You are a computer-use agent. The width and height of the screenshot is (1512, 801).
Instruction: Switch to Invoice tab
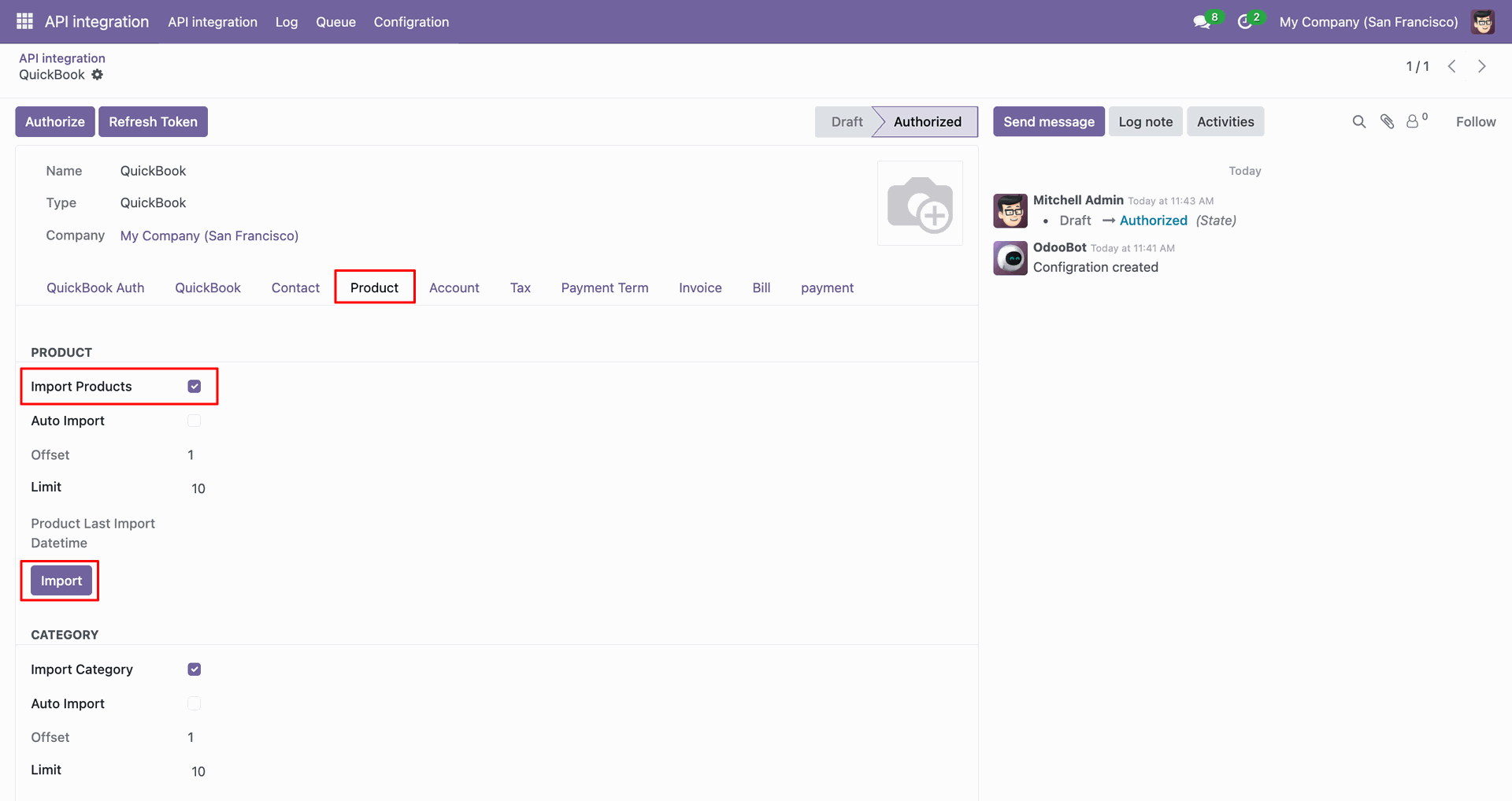tap(701, 287)
